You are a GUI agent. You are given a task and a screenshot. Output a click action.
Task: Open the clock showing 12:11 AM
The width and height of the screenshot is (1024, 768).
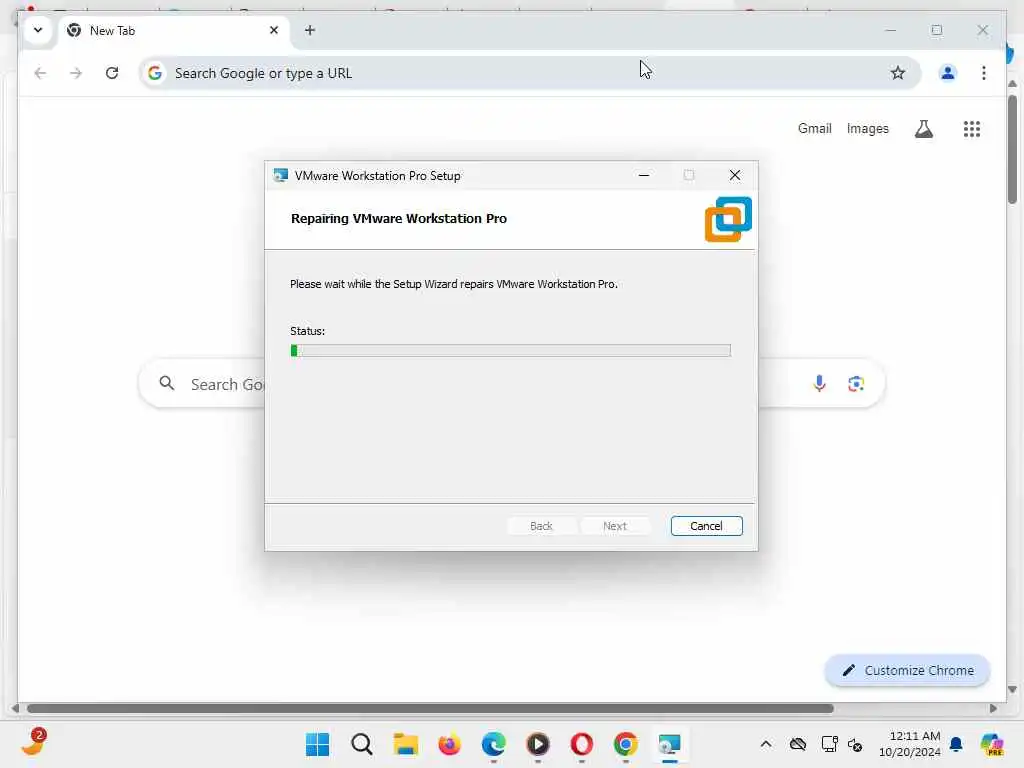909,744
